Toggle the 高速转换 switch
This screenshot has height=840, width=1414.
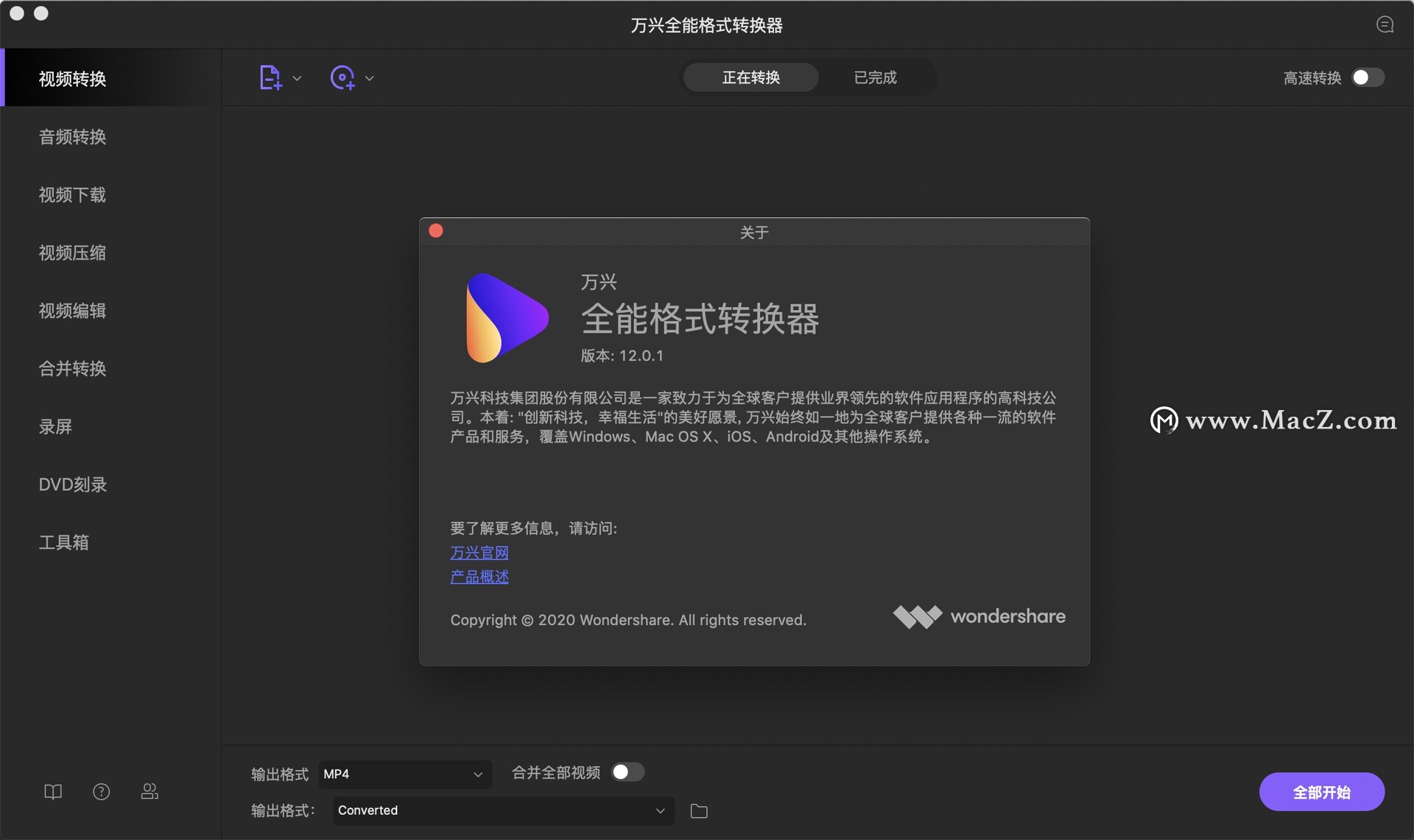click(x=1368, y=77)
